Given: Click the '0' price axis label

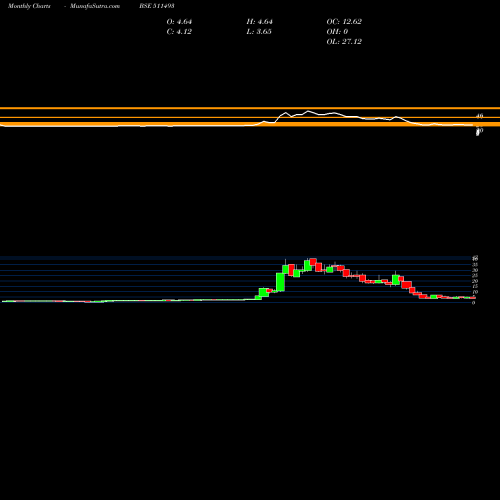Looking at the screenshot, I should [x=473, y=303].
